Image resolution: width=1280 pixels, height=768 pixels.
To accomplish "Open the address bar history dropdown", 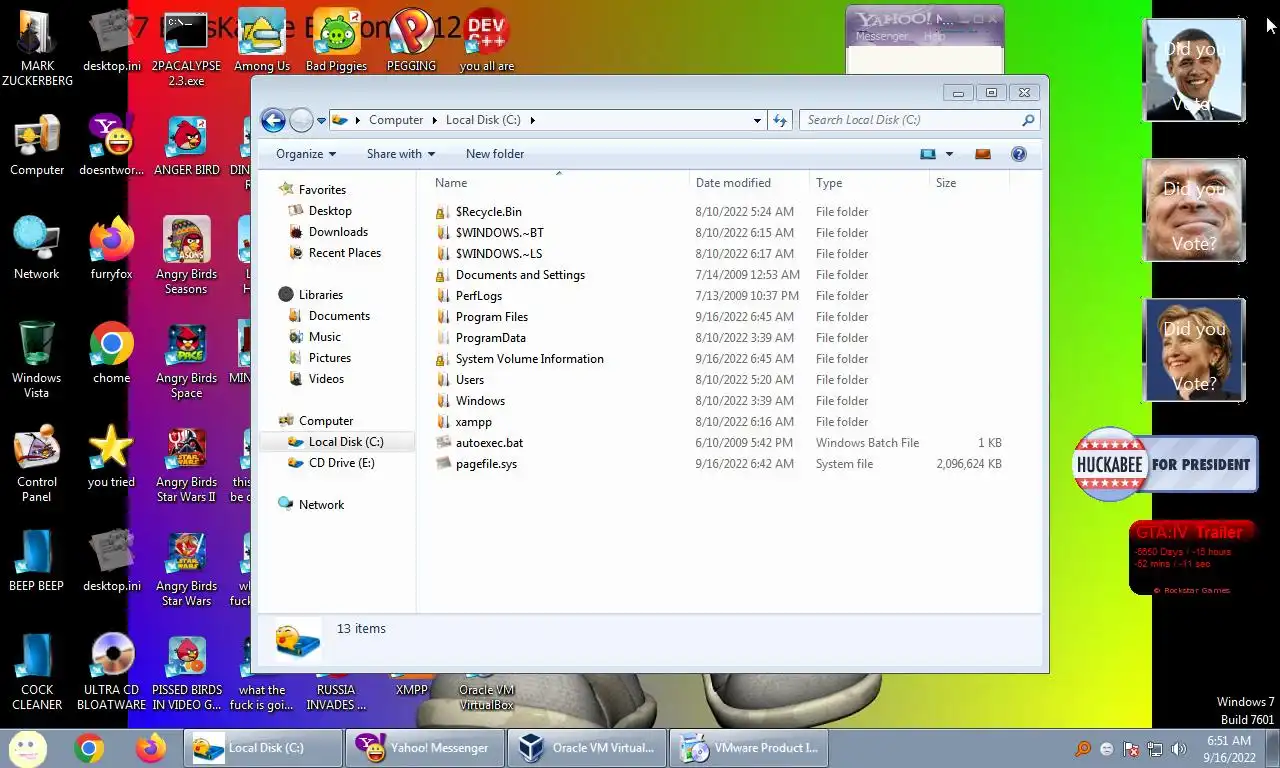I will point(757,120).
